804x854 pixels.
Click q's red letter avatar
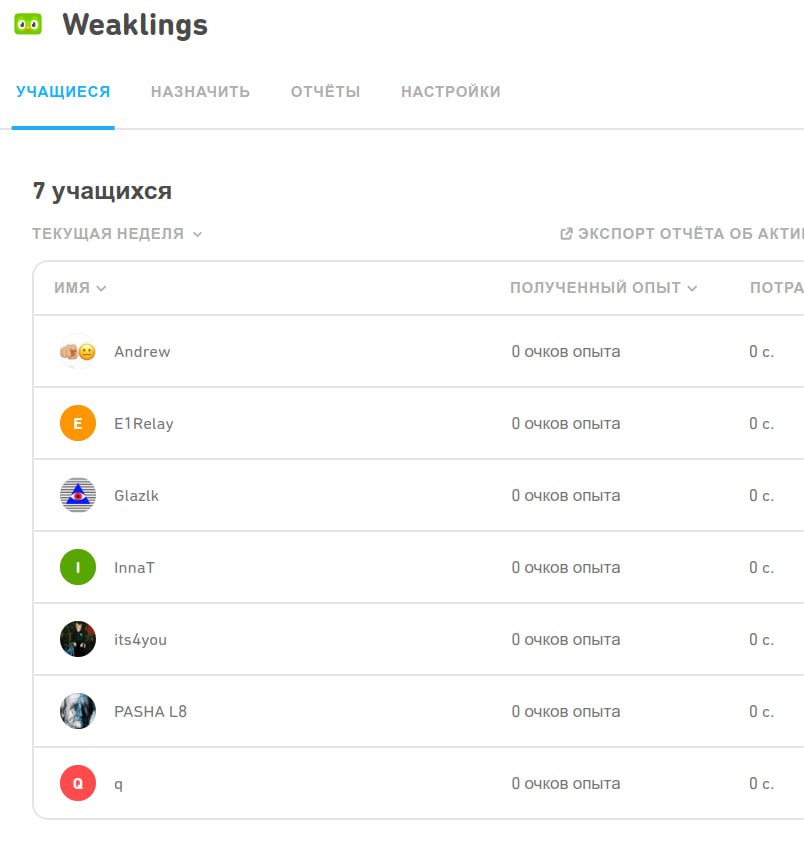click(78, 784)
